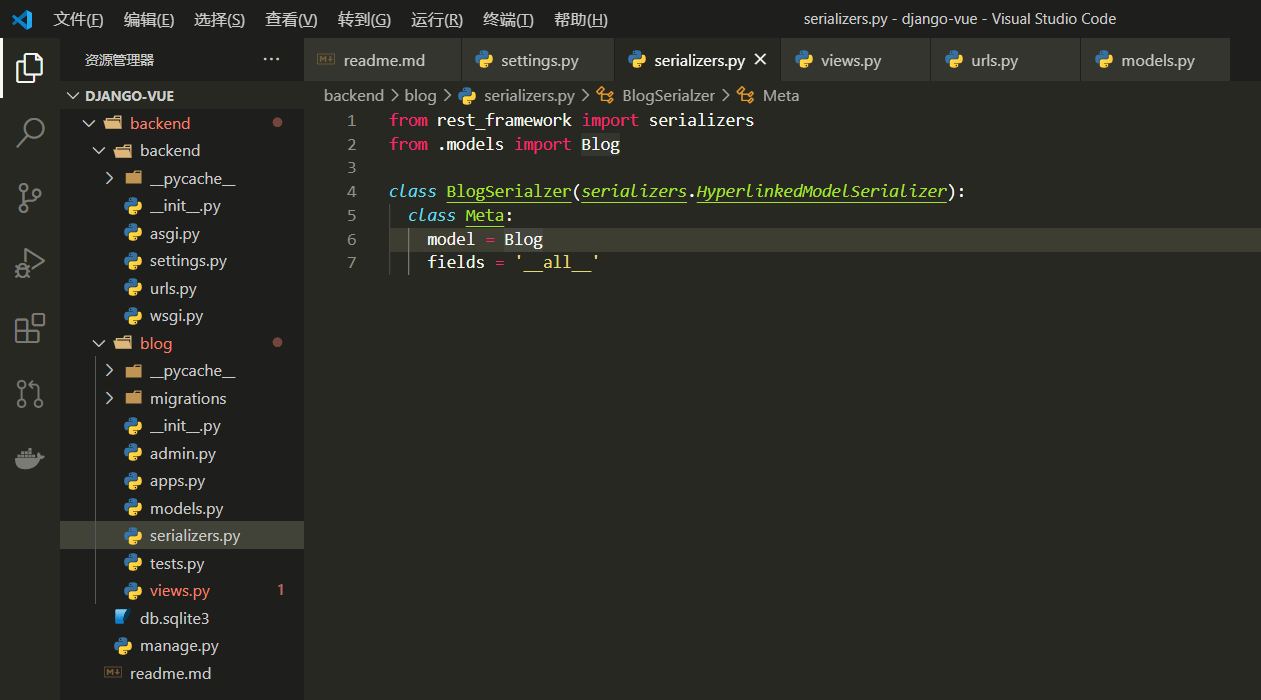Open the 终端(T) menu
The height and width of the screenshot is (700, 1261).
pos(508,19)
